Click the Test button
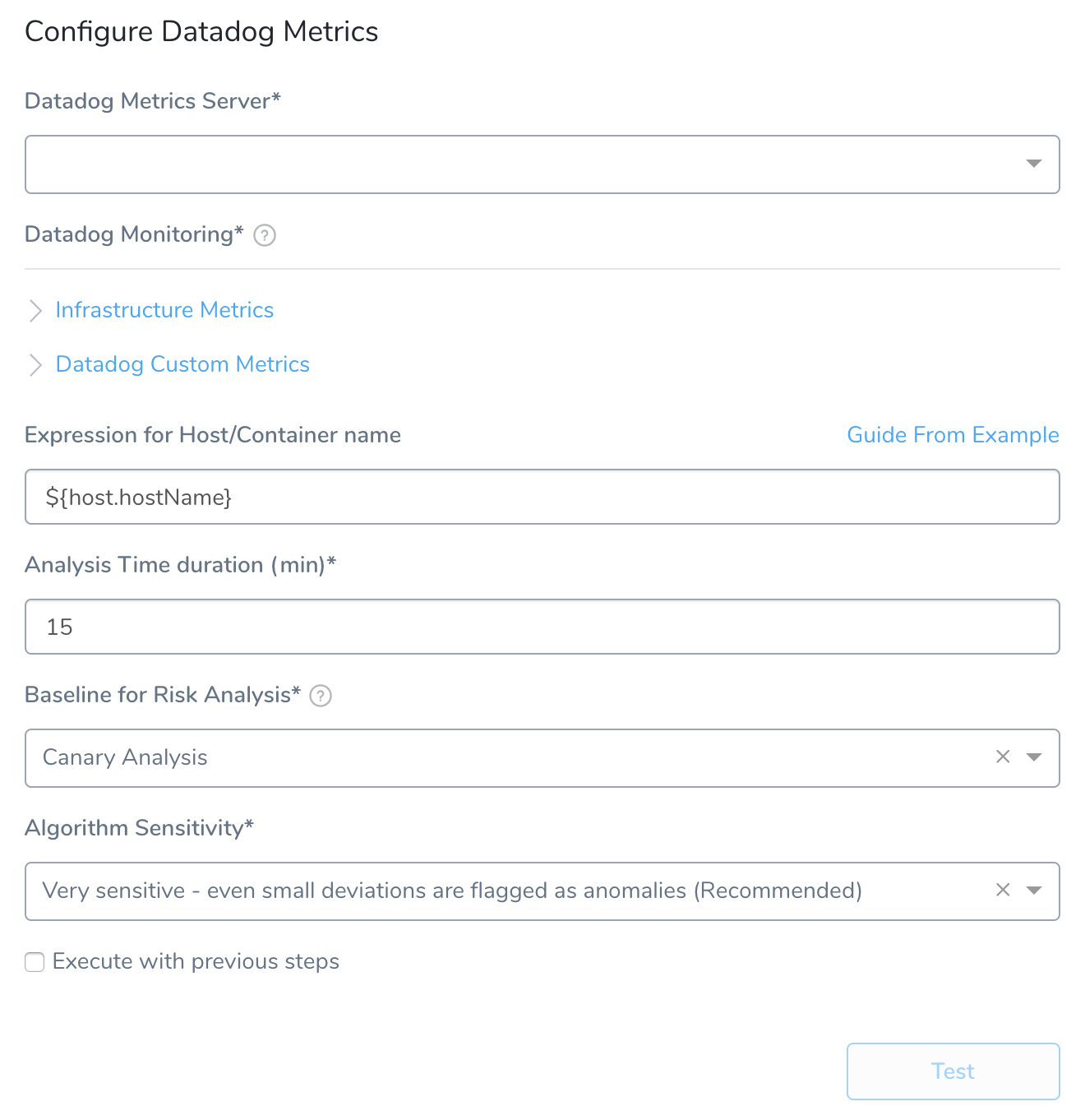 tap(953, 1071)
